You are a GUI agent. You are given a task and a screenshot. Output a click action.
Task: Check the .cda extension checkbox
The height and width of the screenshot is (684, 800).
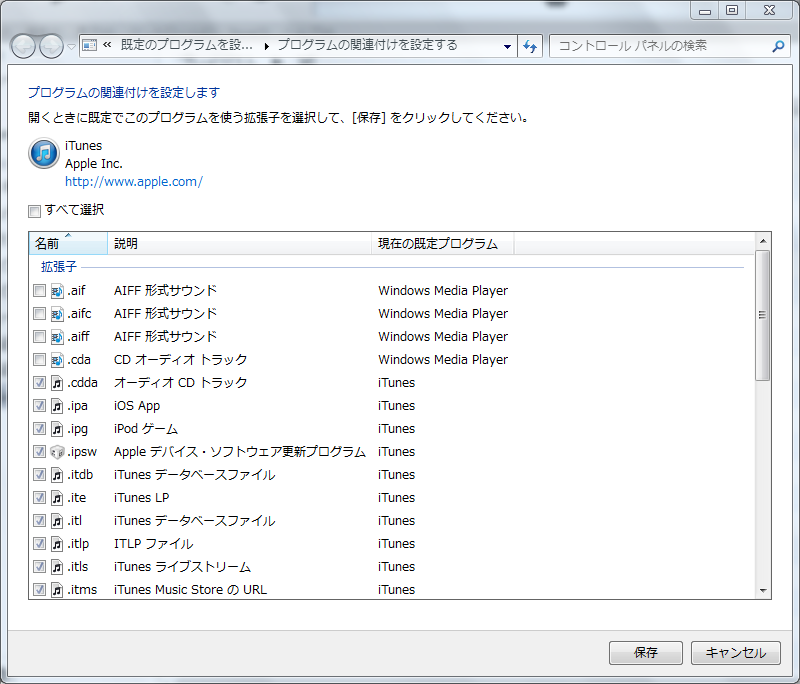pos(39,359)
